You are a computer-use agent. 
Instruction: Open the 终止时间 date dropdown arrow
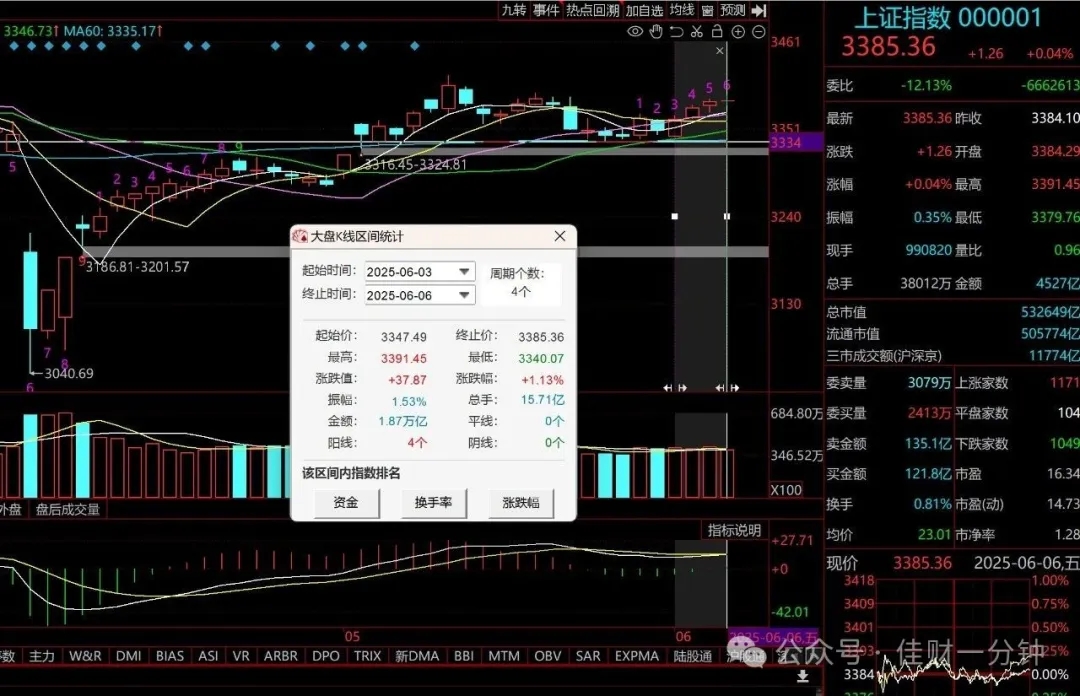click(465, 295)
